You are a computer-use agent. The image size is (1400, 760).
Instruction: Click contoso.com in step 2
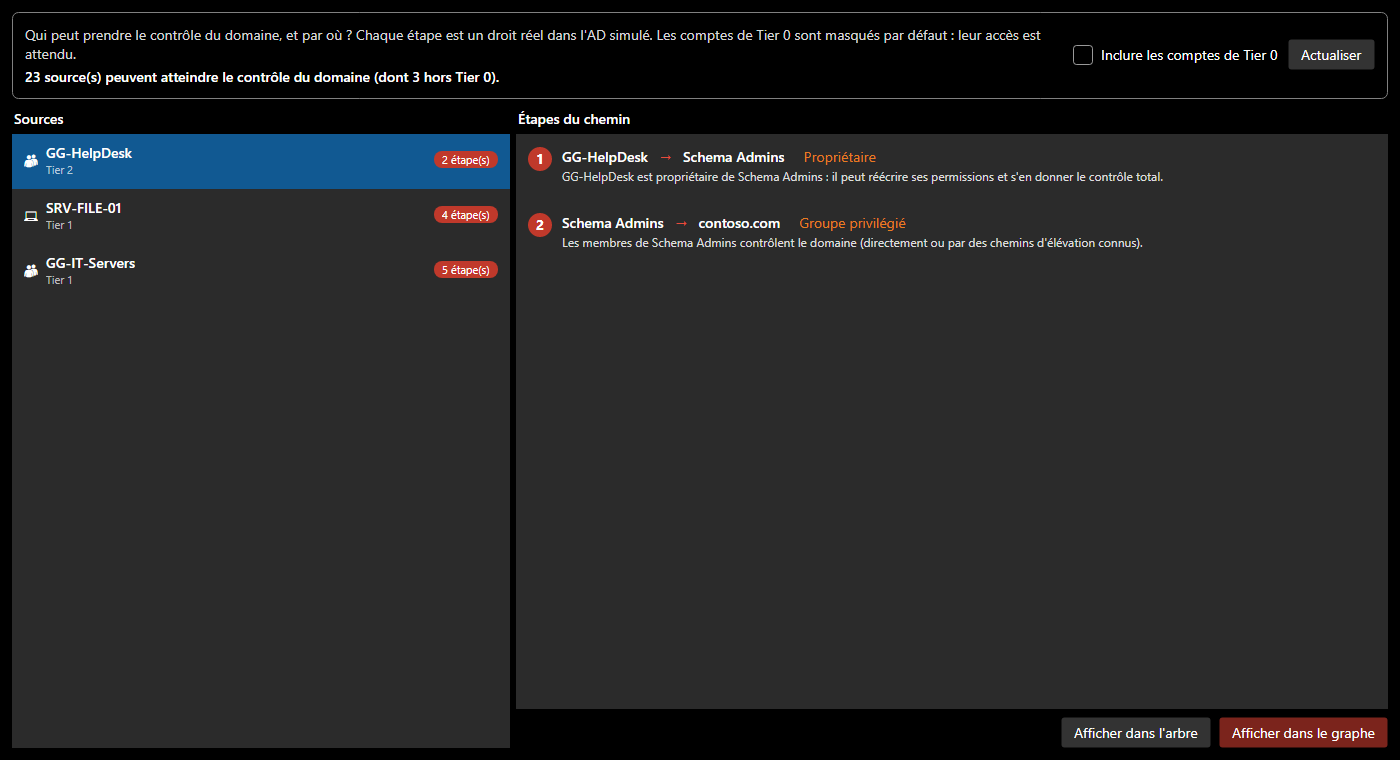point(739,223)
